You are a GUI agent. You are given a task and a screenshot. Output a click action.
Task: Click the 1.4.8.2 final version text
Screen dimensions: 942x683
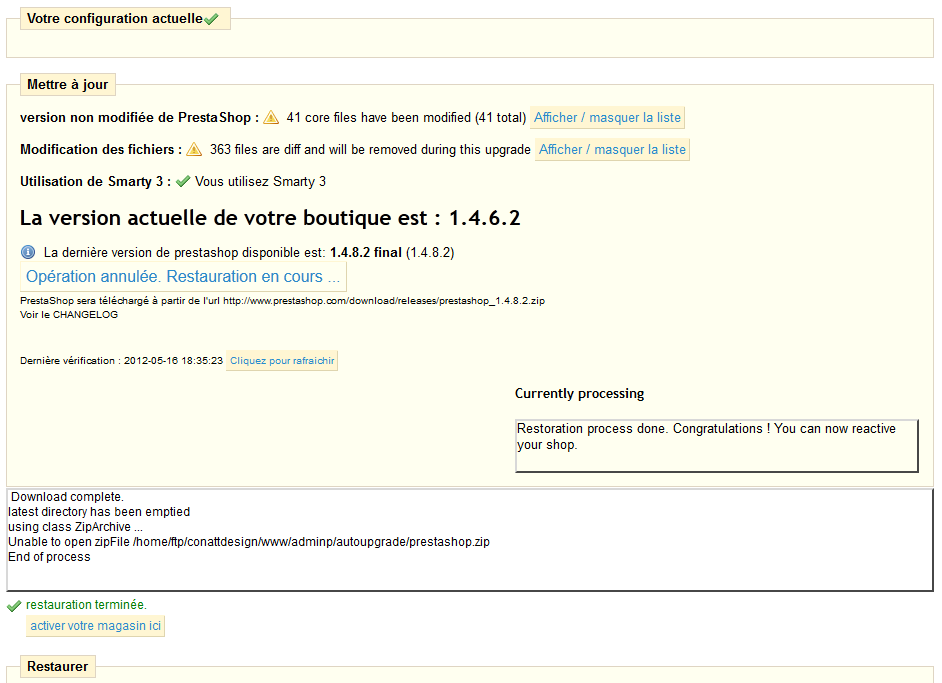[x=365, y=252]
